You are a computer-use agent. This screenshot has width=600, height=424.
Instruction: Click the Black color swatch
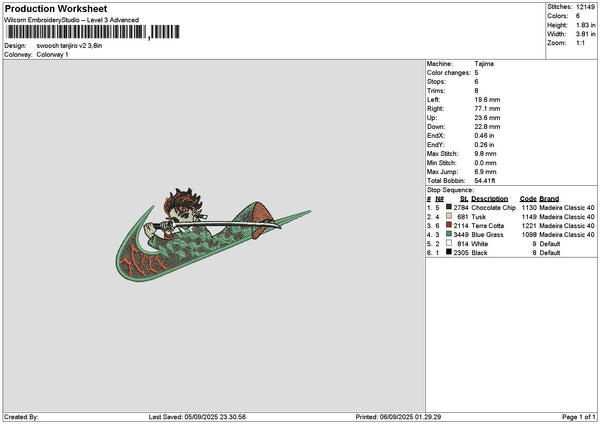449,252
